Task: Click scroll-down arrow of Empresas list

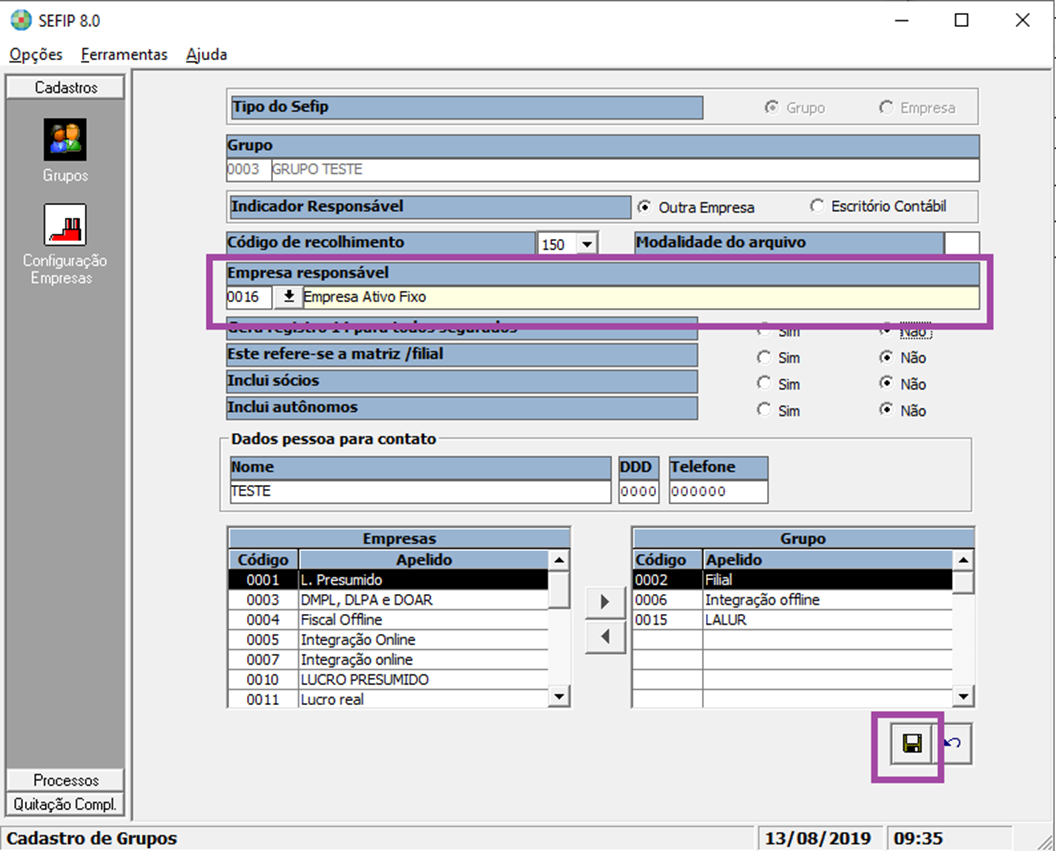Action: tap(559, 696)
